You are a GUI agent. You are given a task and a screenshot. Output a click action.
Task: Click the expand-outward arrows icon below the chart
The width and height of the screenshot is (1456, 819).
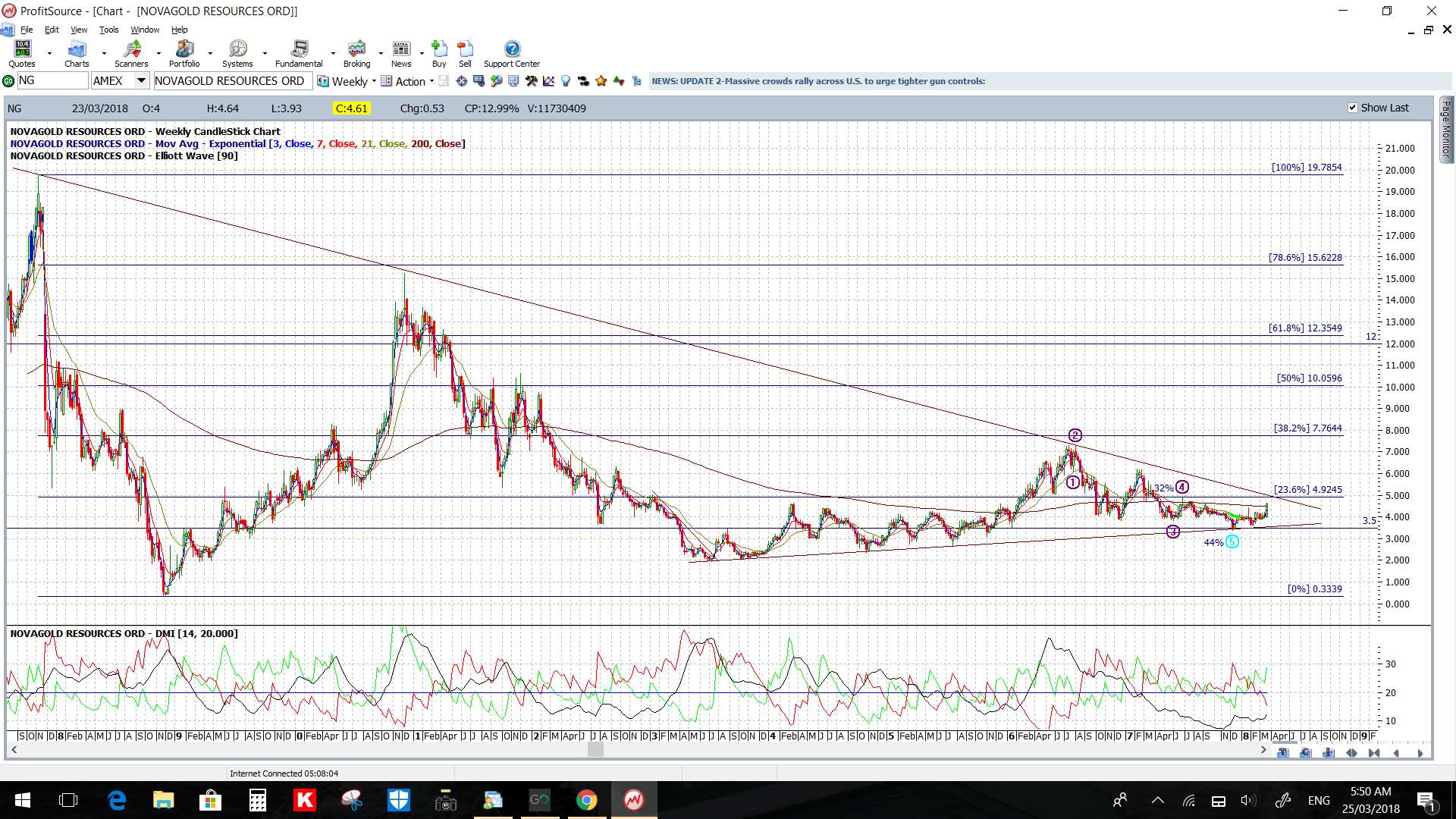tap(1351, 753)
